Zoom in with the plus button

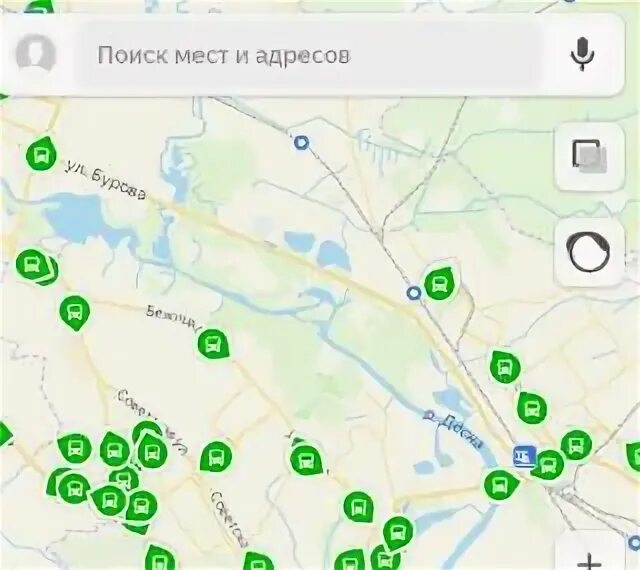pos(590,559)
